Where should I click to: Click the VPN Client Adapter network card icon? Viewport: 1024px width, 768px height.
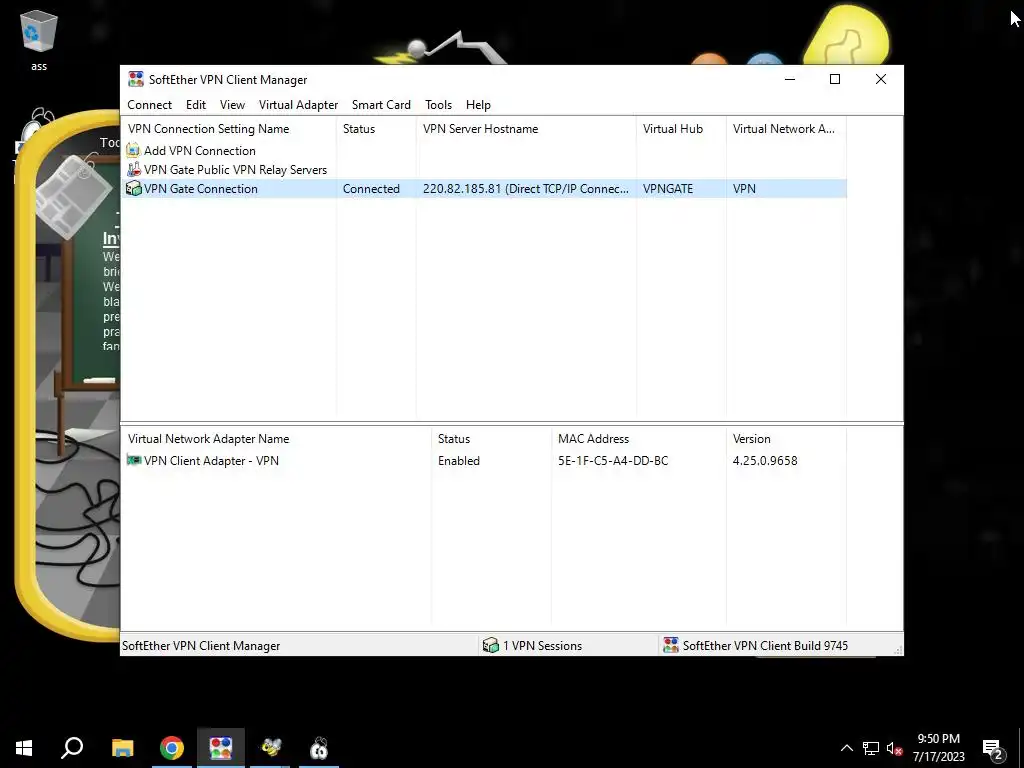pyautogui.click(x=133, y=460)
